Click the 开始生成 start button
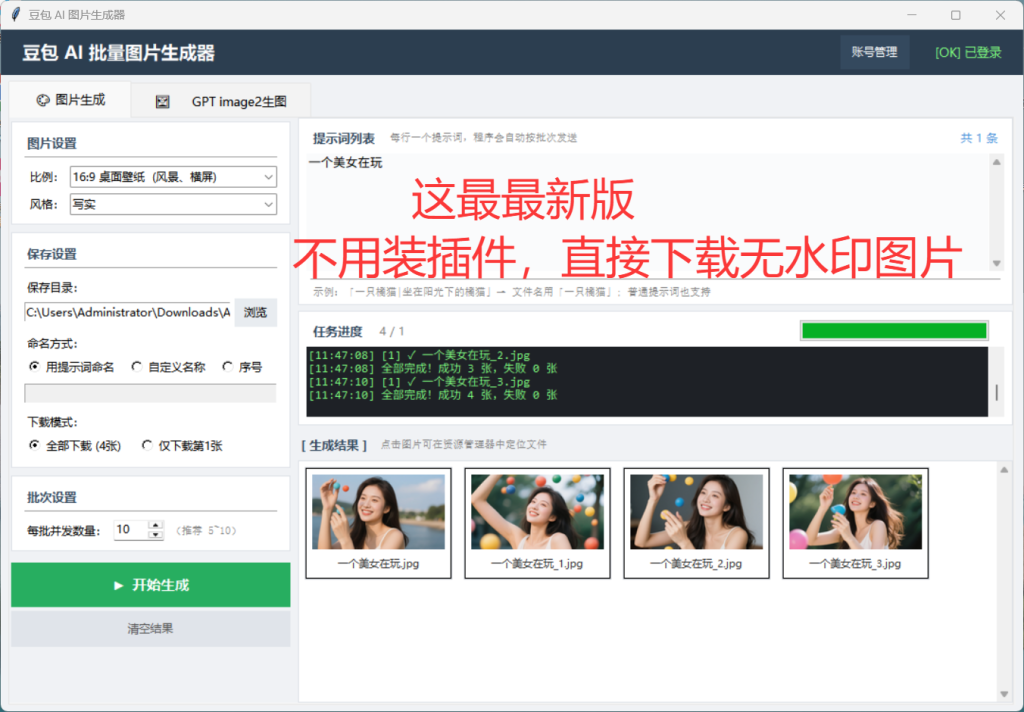1024x712 pixels. point(151,585)
